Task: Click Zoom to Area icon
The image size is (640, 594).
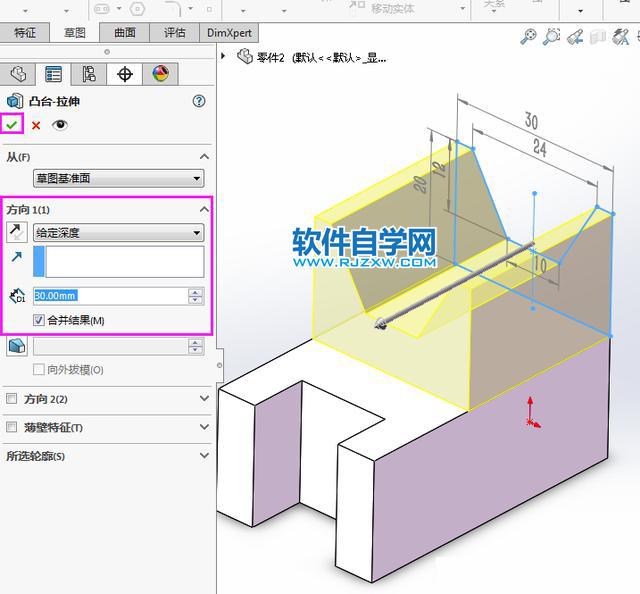Action: 551,36
